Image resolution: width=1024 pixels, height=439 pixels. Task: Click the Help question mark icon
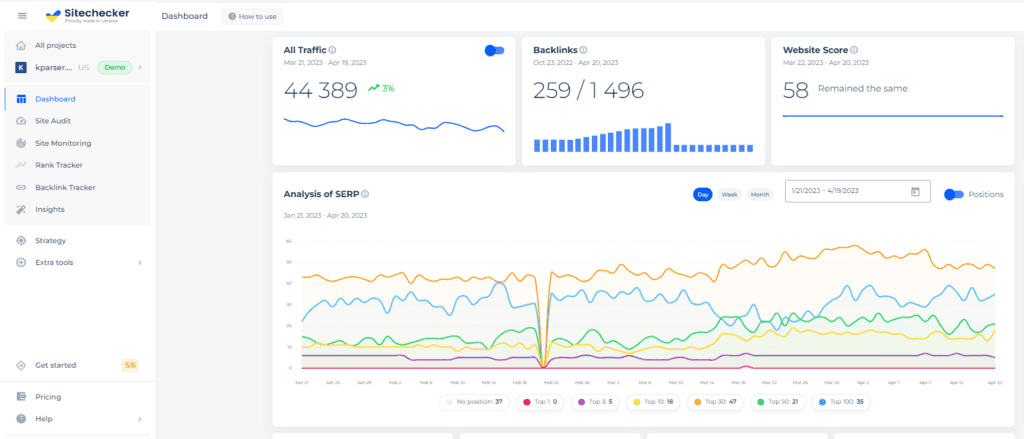tap(21, 419)
